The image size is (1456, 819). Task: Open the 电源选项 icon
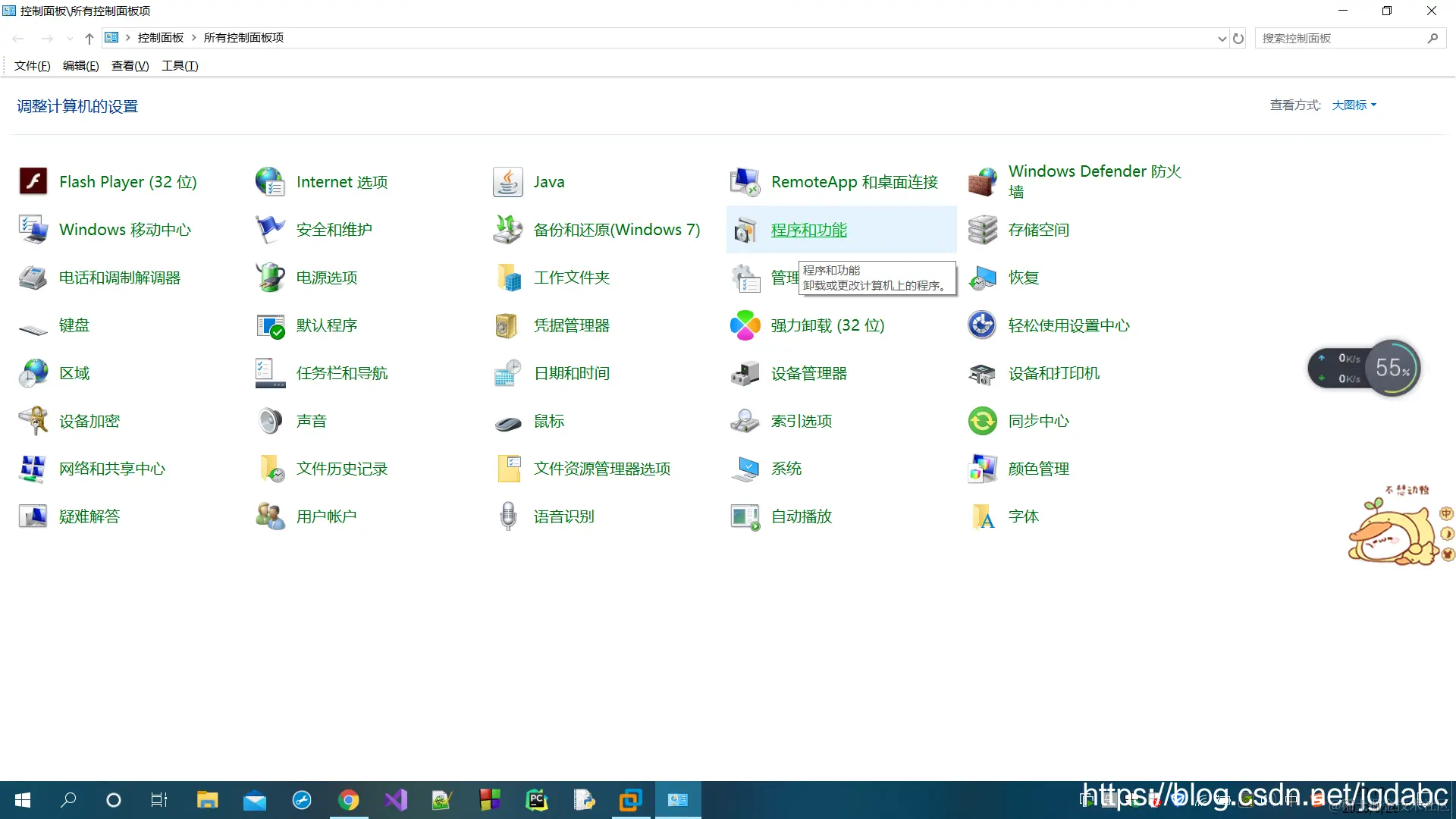(270, 278)
